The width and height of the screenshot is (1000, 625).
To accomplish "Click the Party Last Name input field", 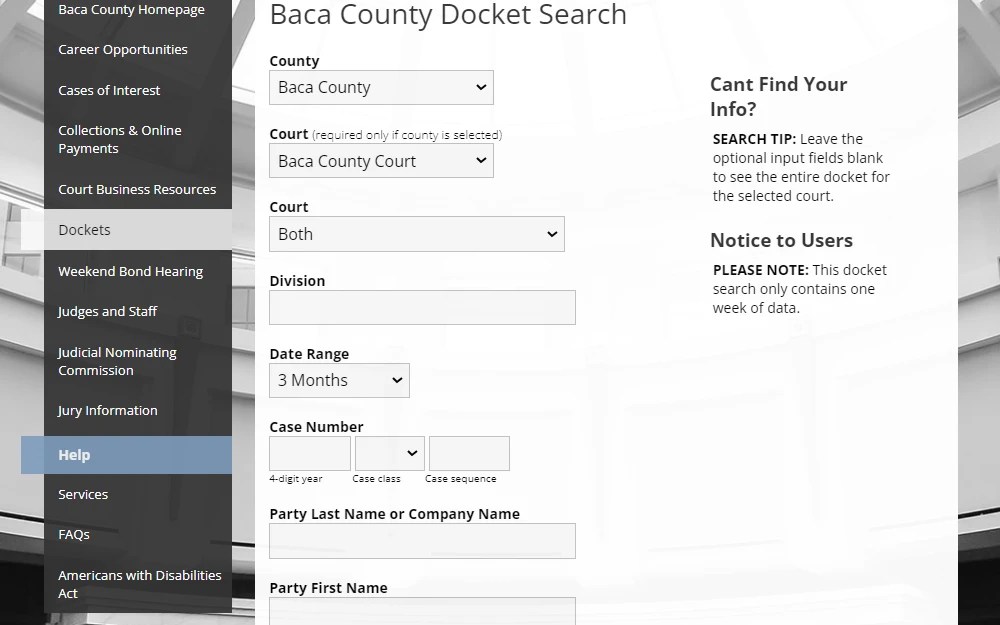I will (422, 541).
